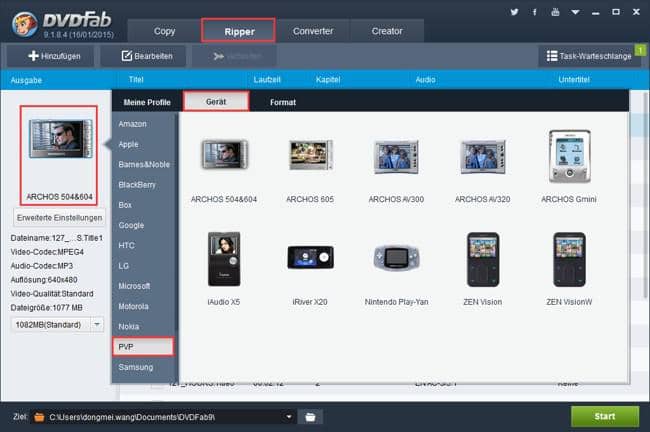The image size is (650, 432).
Task: Select the ARCHOS AV320 device icon
Action: [x=483, y=157]
